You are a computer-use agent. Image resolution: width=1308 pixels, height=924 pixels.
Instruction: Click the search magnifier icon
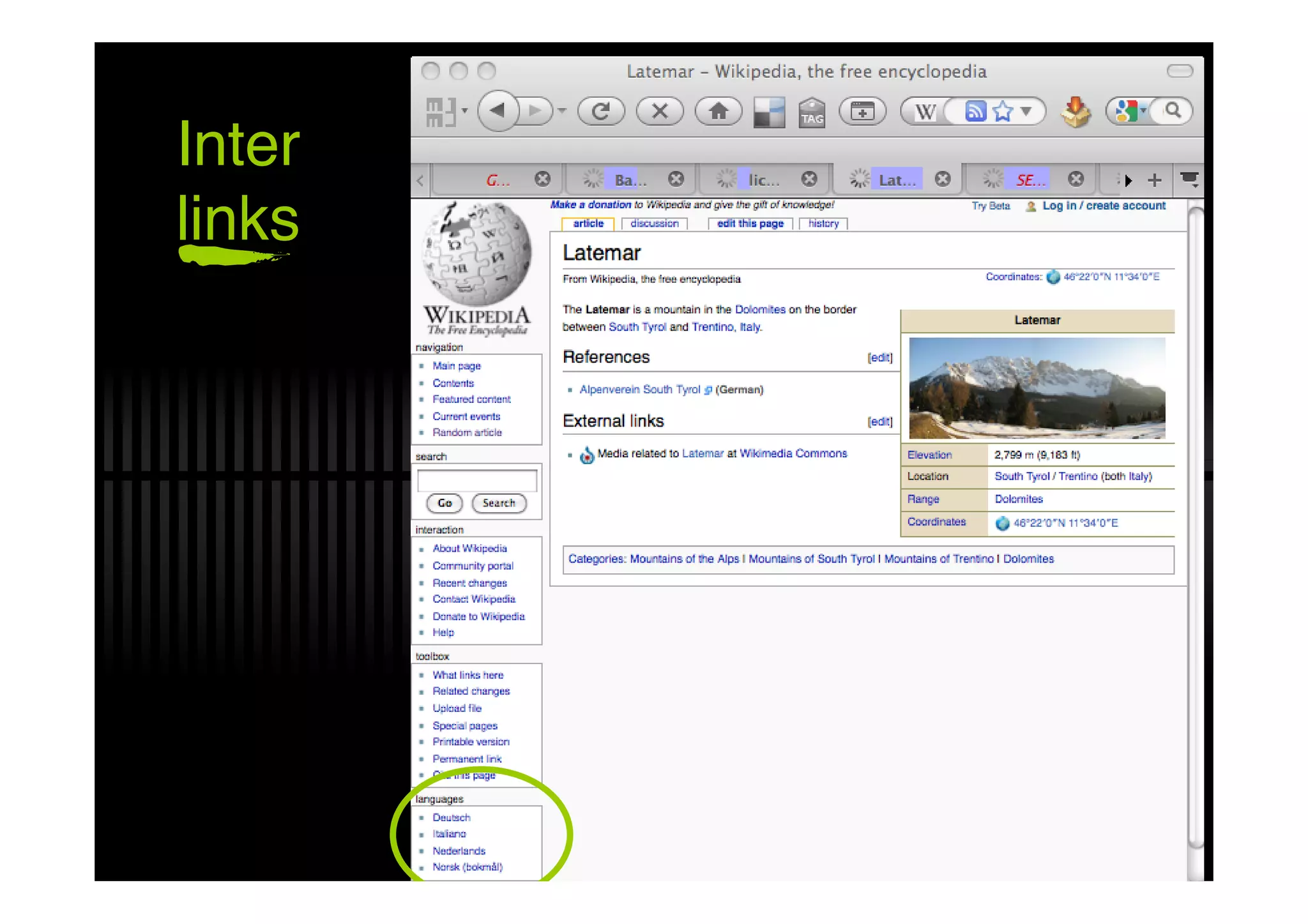(1173, 110)
